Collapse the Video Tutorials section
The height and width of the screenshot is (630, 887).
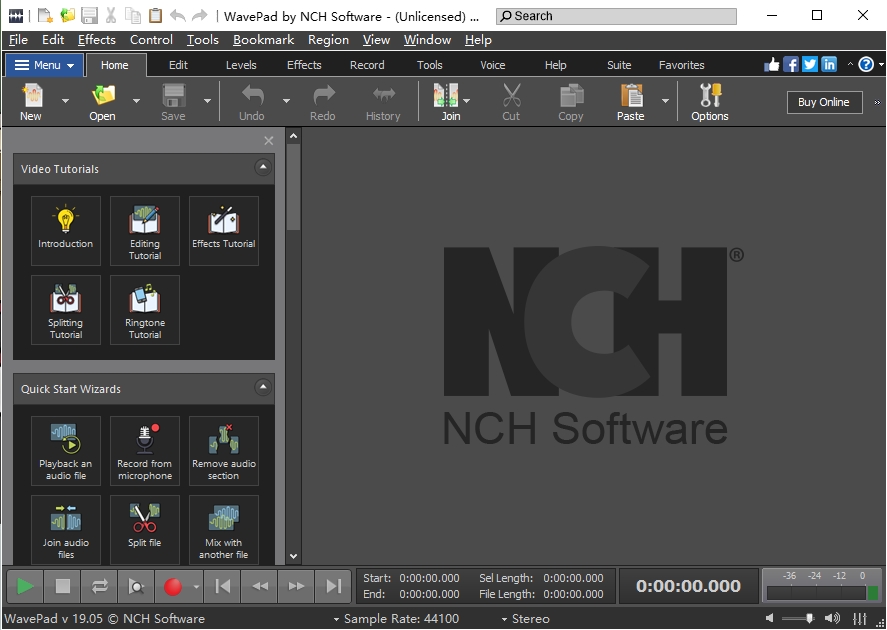click(x=262, y=168)
